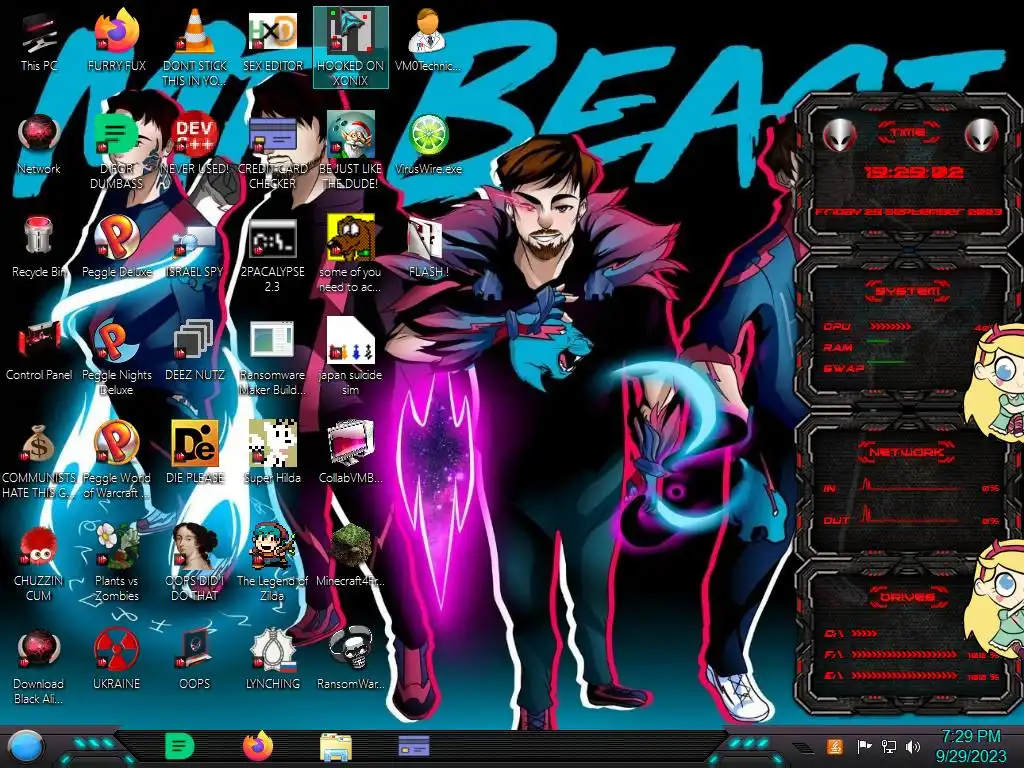Click the CollabVMB monitor icon
This screenshot has width=1024, height=768.
(x=351, y=452)
